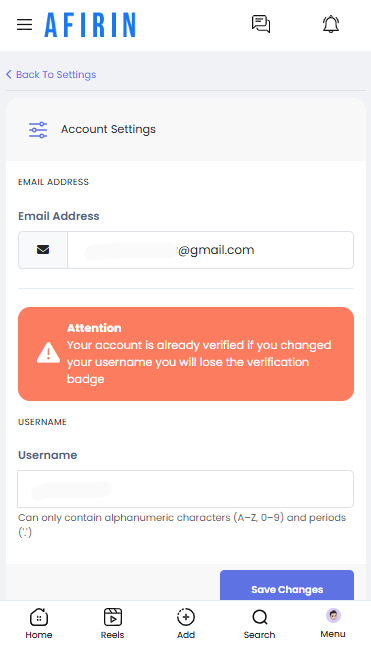
Task: Open the notifications bell icon
Action: [331, 24]
